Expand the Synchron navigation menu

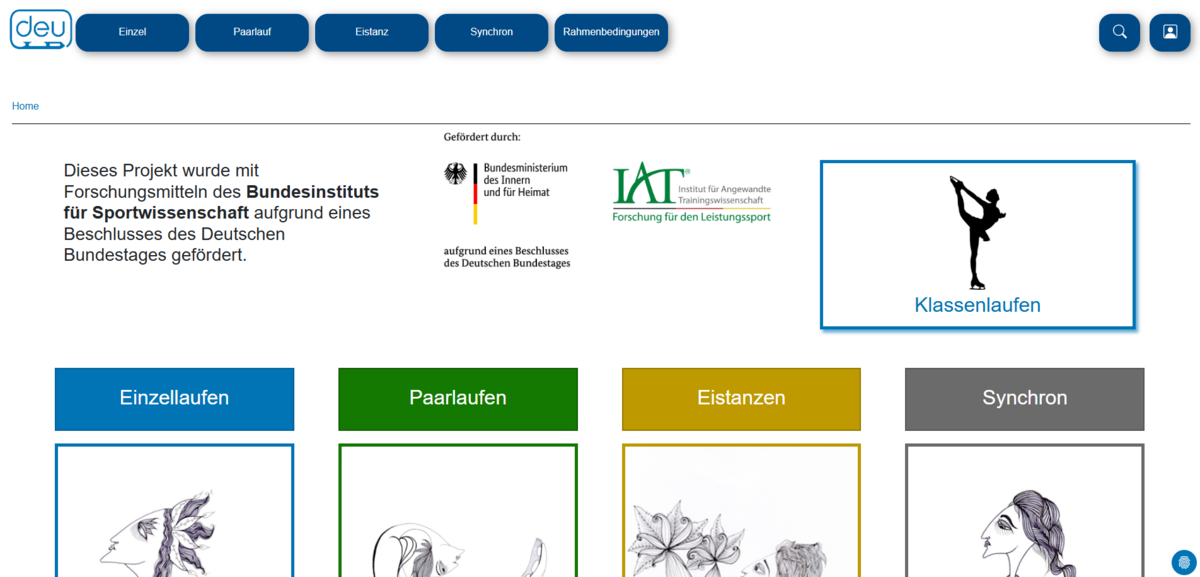(491, 32)
